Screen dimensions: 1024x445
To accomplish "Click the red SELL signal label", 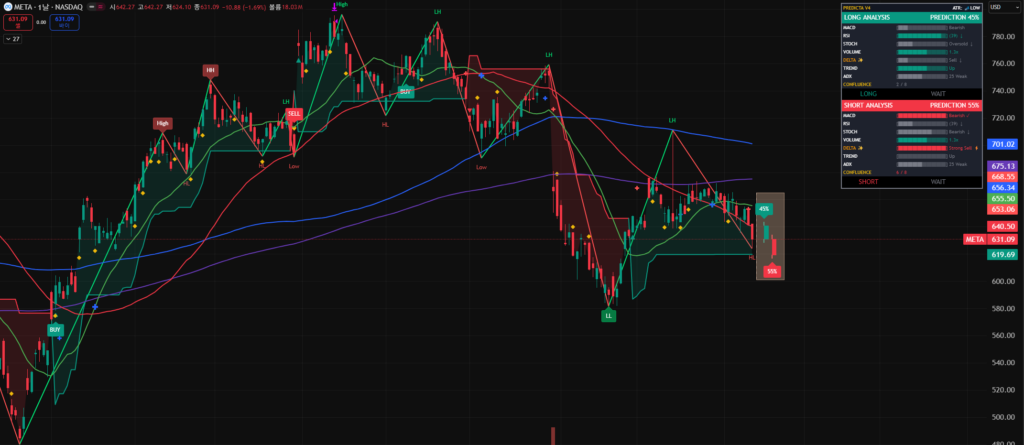I will point(294,114).
